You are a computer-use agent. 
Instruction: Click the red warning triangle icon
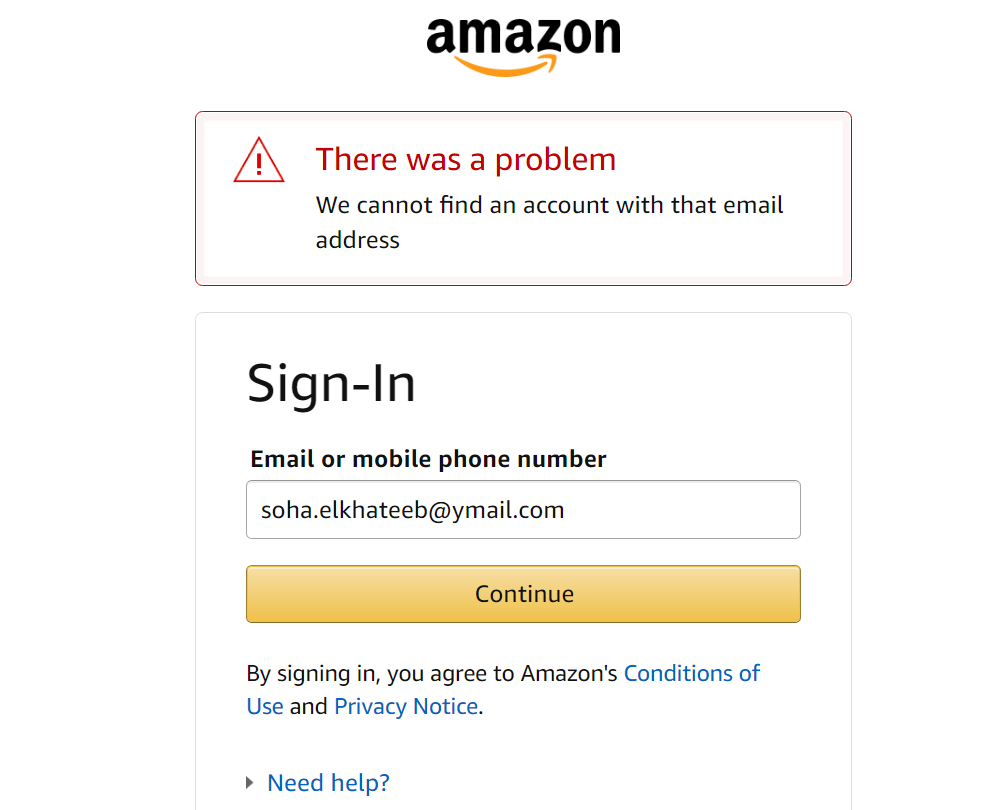(x=259, y=161)
